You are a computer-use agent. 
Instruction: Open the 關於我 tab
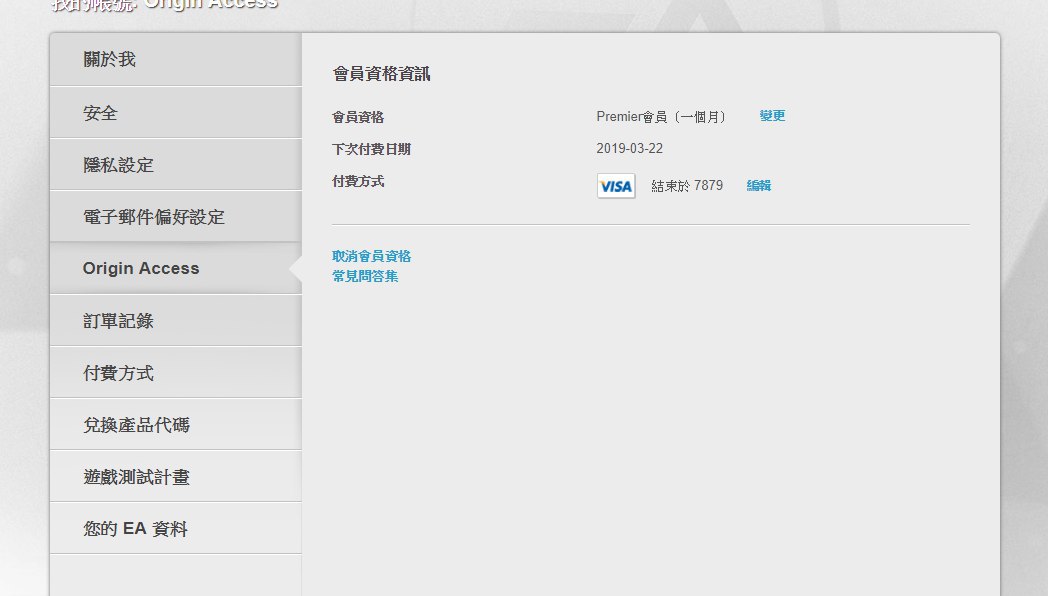176,59
